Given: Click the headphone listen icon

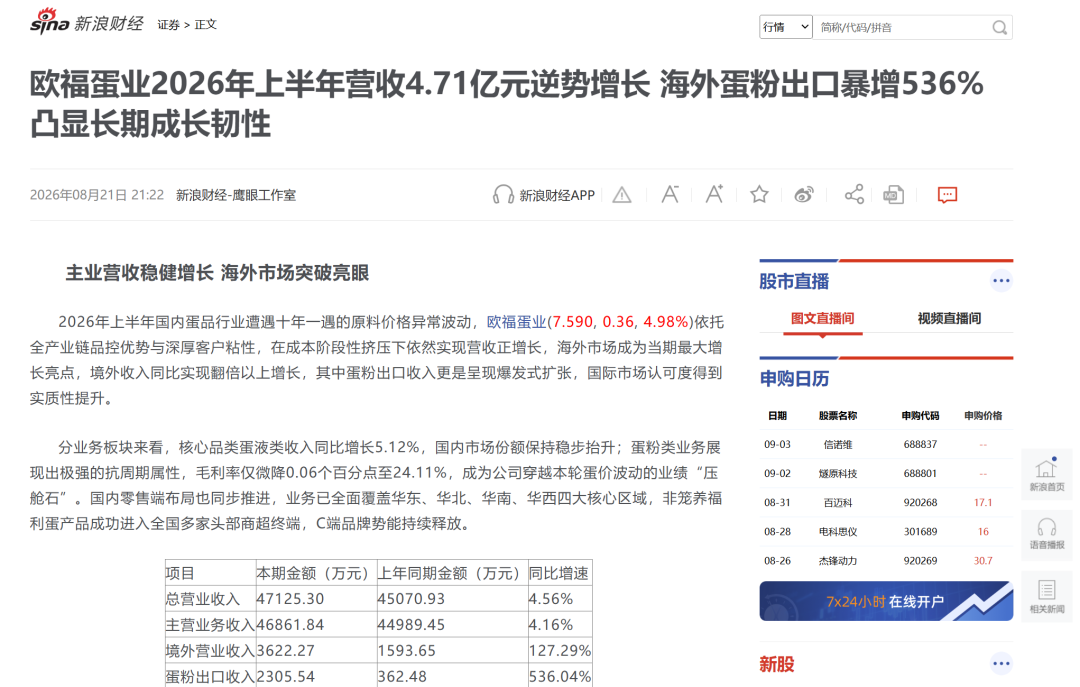Looking at the screenshot, I should [x=503, y=195].
